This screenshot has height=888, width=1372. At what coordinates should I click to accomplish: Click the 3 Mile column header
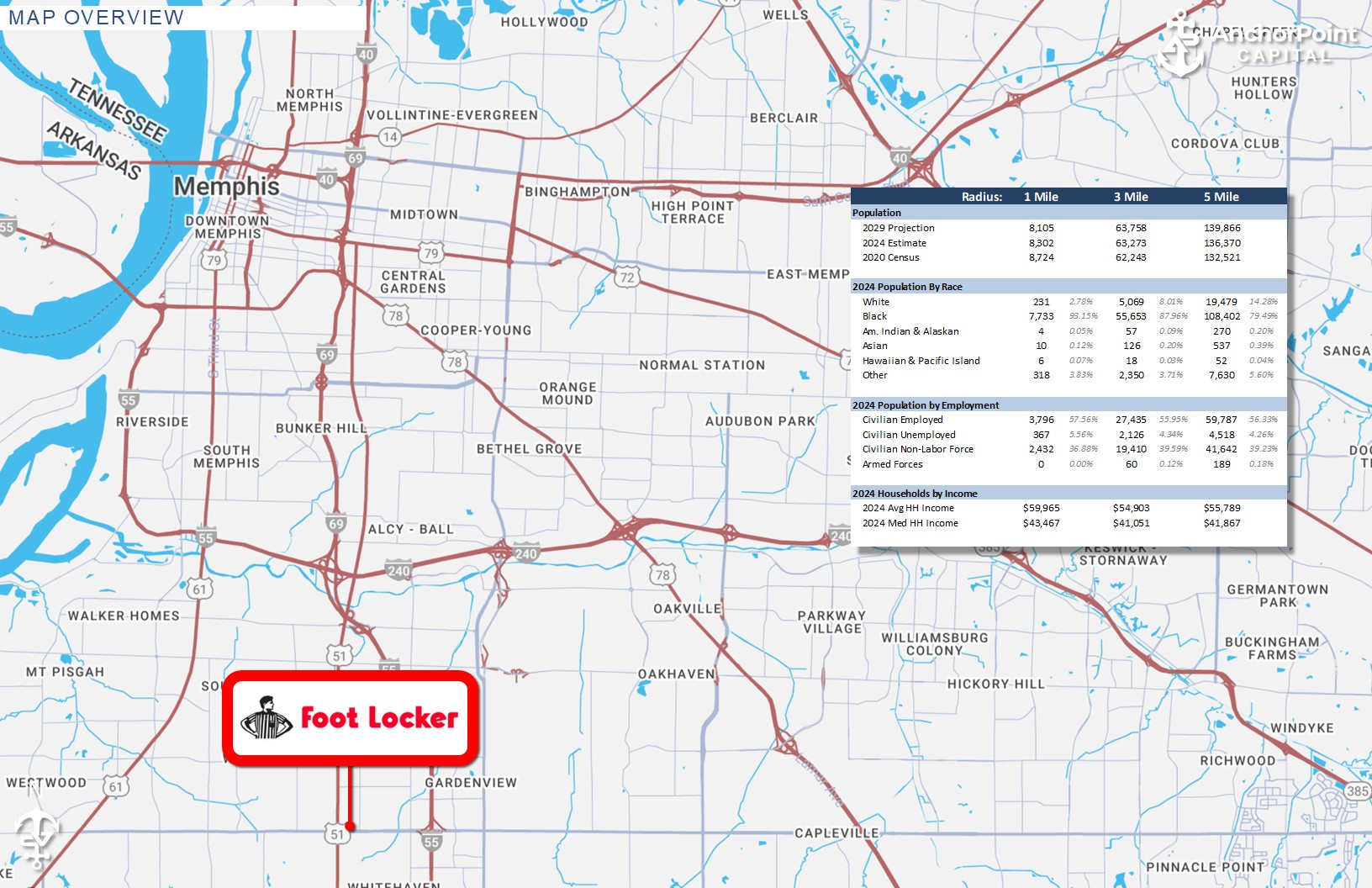1131,197
